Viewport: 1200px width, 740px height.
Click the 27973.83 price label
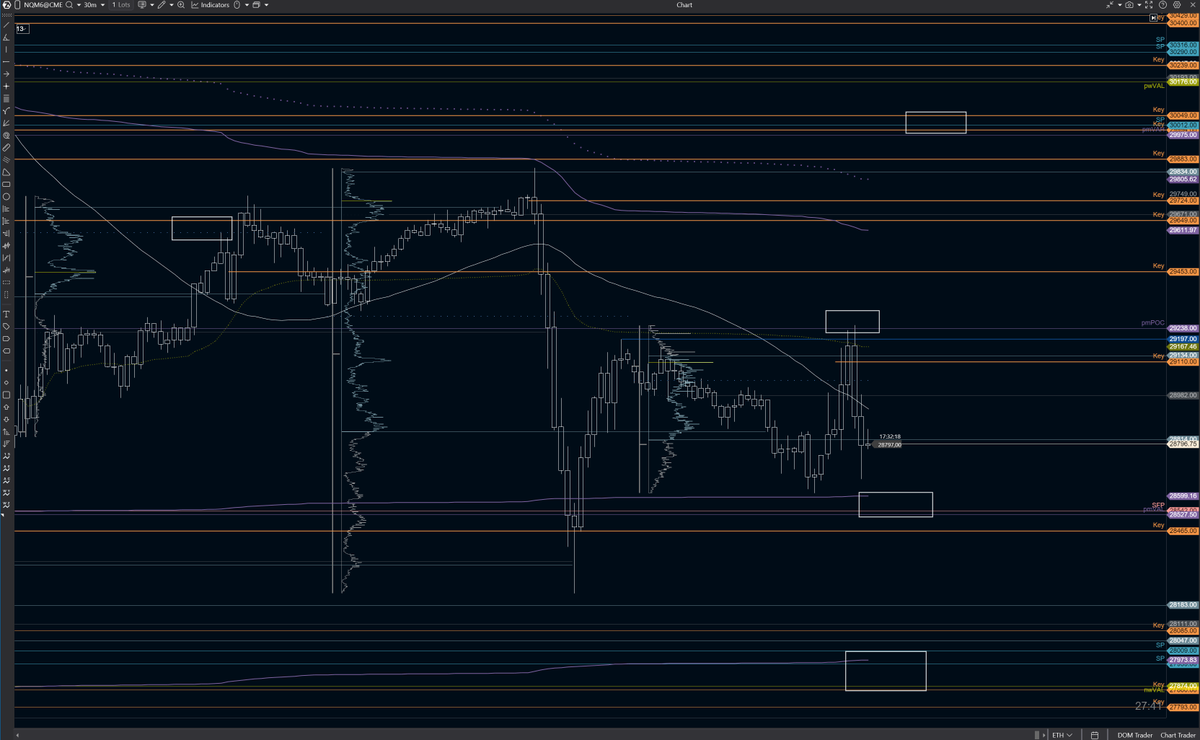click(x=1183, y=660)
